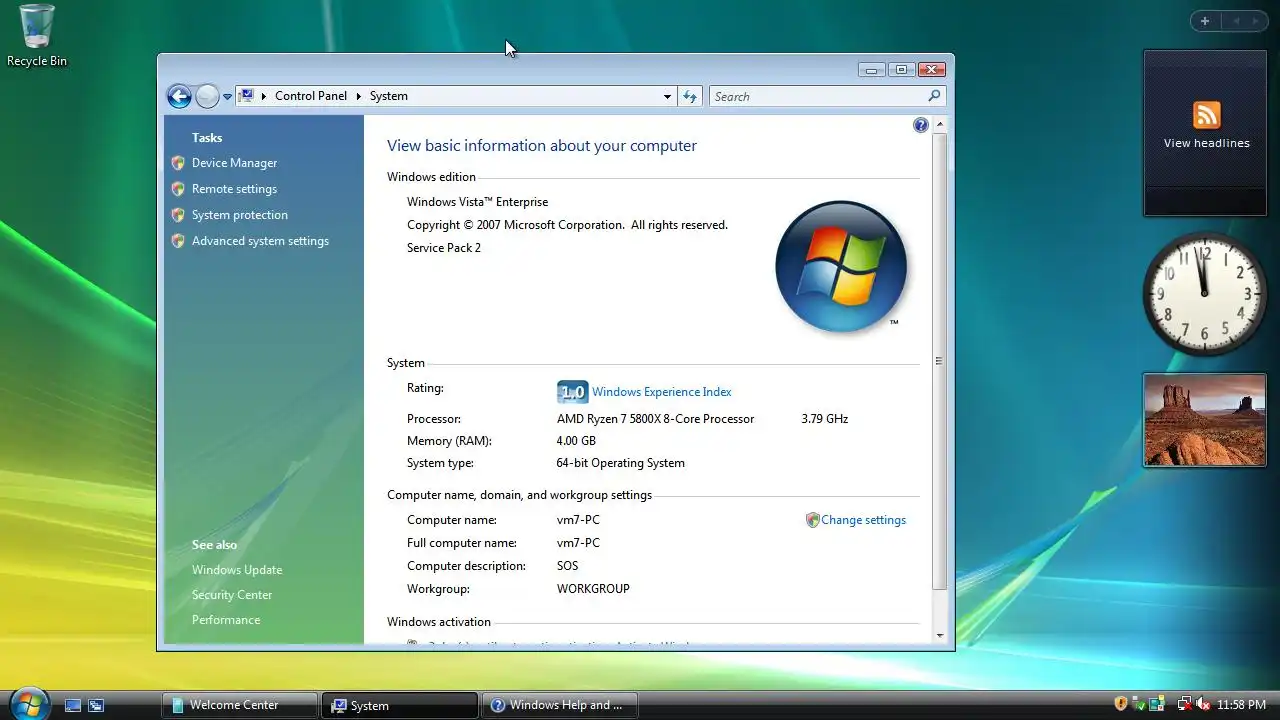Maximize the System window

(901, 69)
